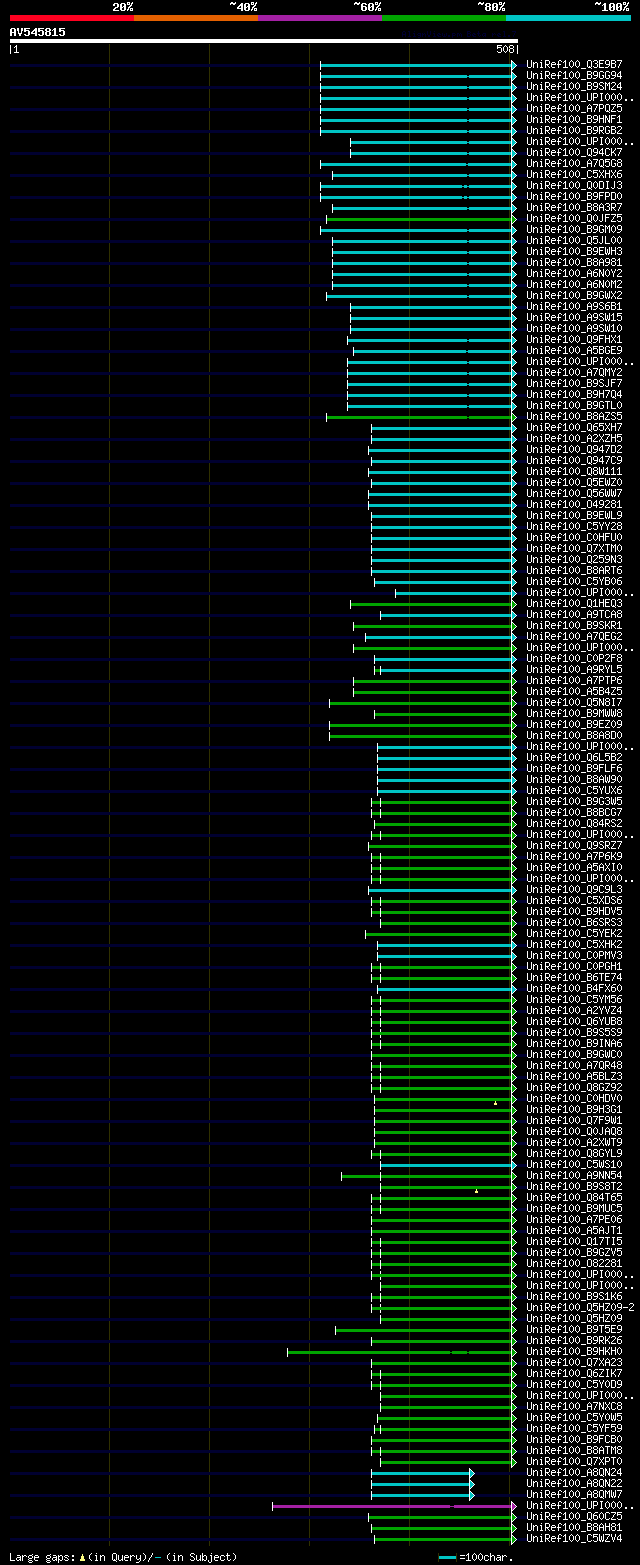Click the green alignment bar of Q0JFZ5
Screen dimensions: 640x1565
[x=421, y=219]
